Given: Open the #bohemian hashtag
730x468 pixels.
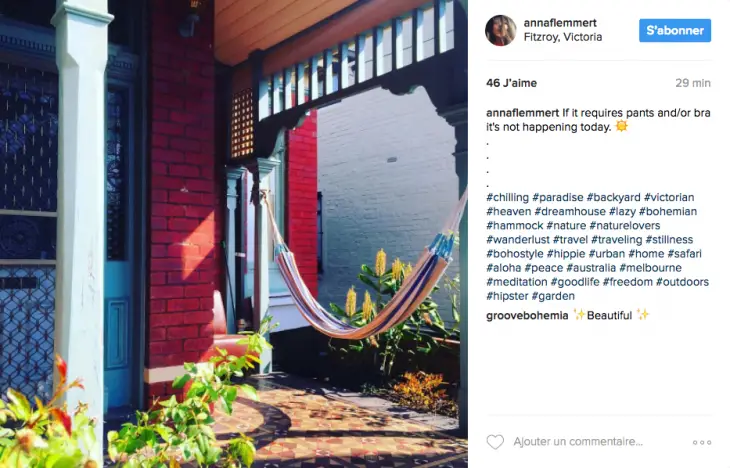Looking at the screenshot, I should click(668, 211).
